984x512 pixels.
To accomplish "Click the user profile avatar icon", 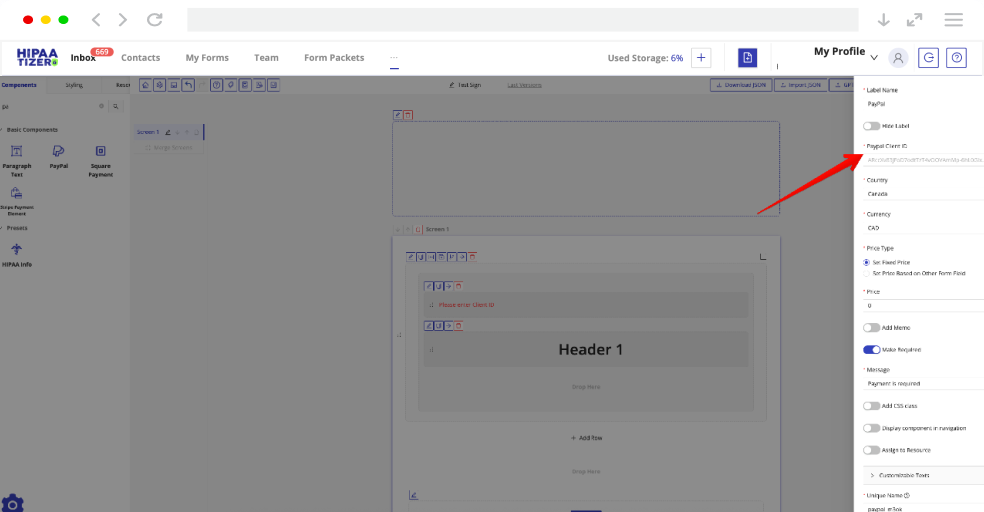I will [898, 58].
